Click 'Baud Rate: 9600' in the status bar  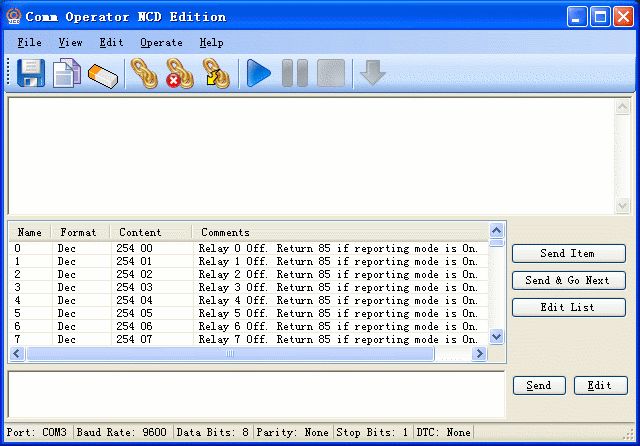122,433
